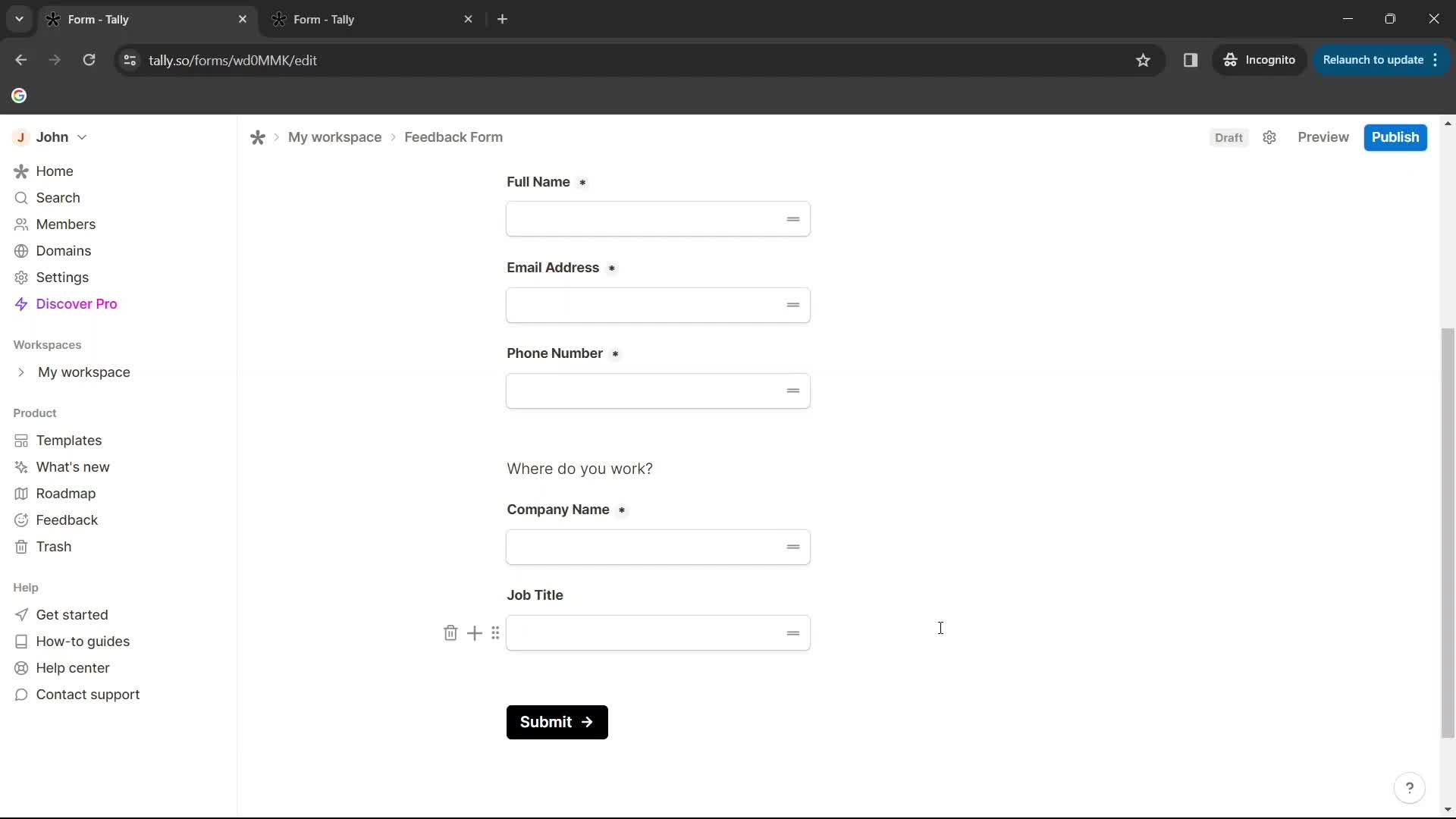Click the field options menu icon on Phone Number
Screen dimensions: 1456x819
(x=793, y=390)
